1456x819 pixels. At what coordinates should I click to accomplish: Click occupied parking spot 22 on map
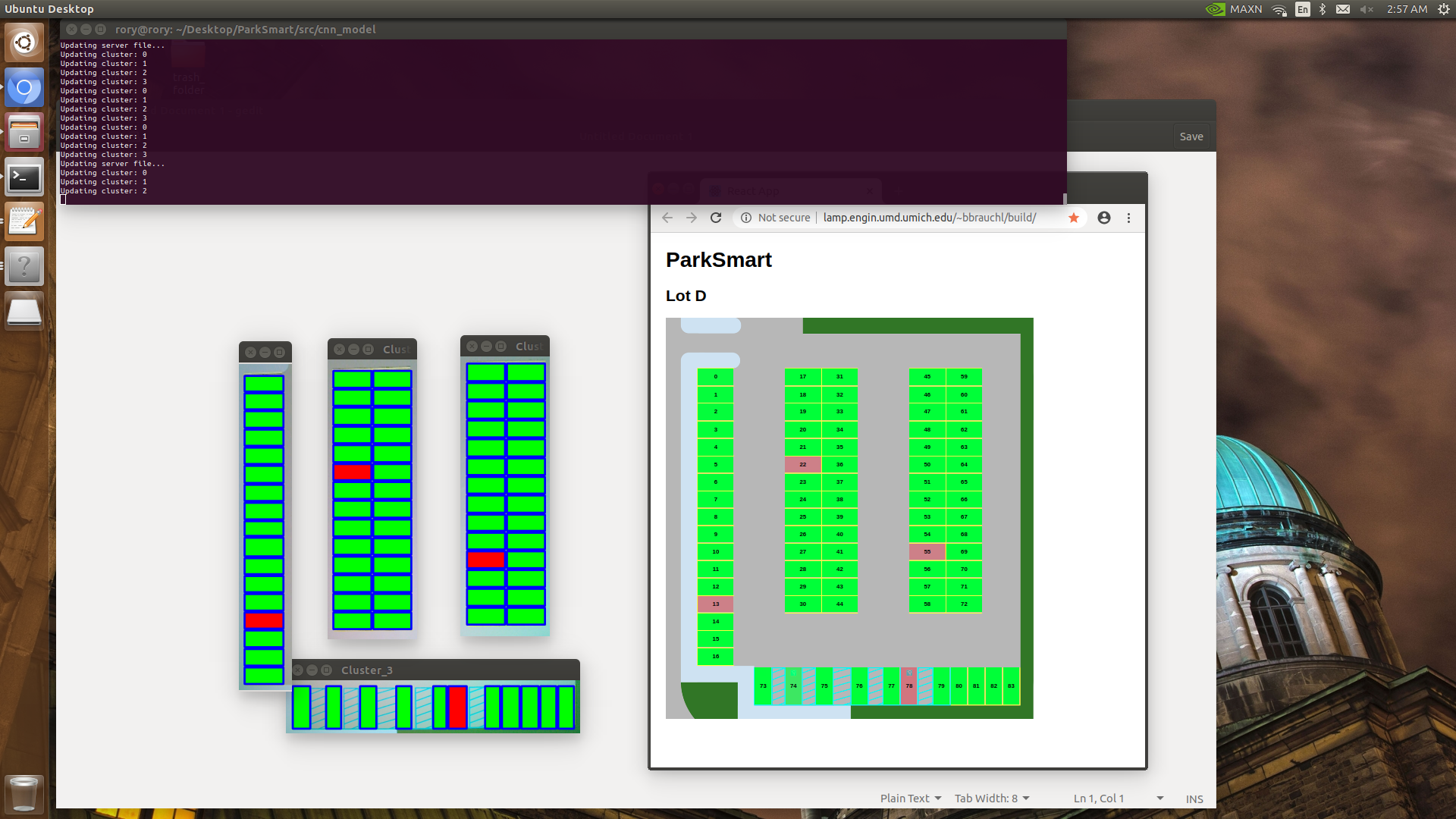click(x=802, y=464)
